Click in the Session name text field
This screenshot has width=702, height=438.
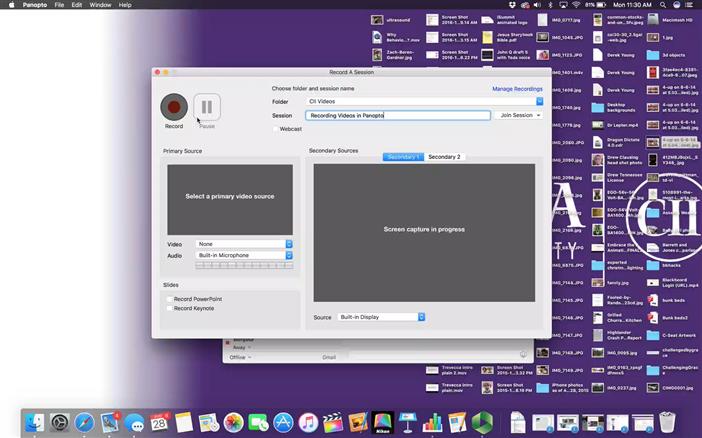[x=398, y=115]
